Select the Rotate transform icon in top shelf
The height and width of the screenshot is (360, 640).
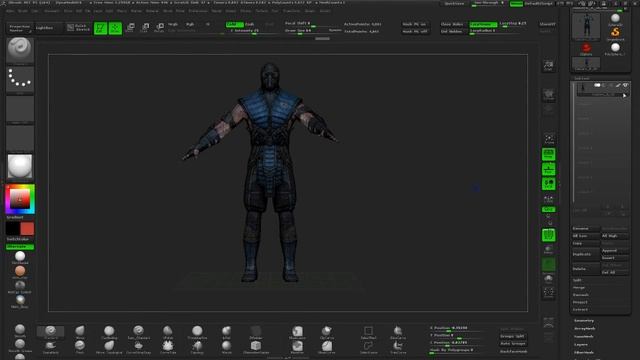tap(160, 28)
